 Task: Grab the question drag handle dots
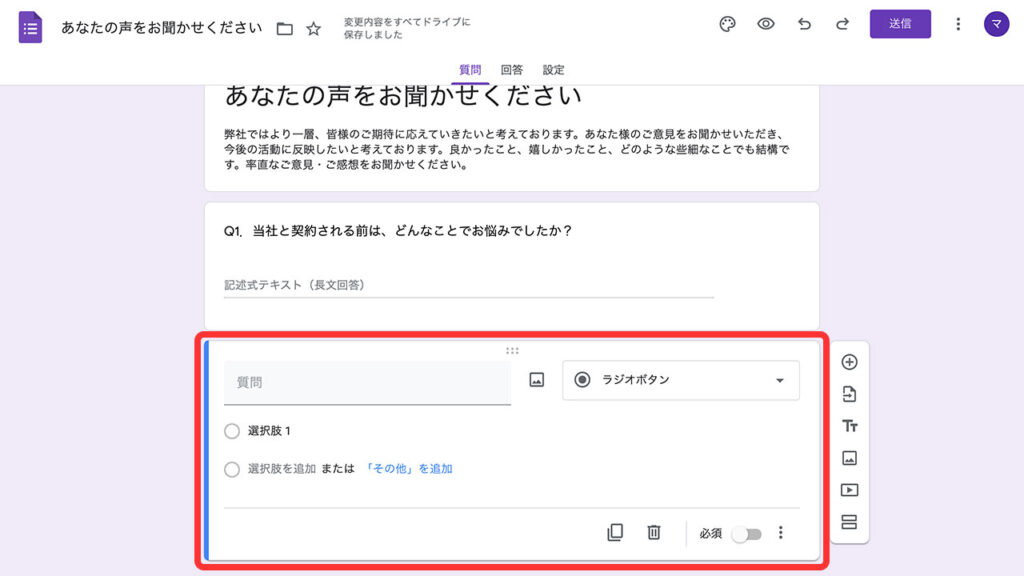pyautogui.click(x=512, y=351)
